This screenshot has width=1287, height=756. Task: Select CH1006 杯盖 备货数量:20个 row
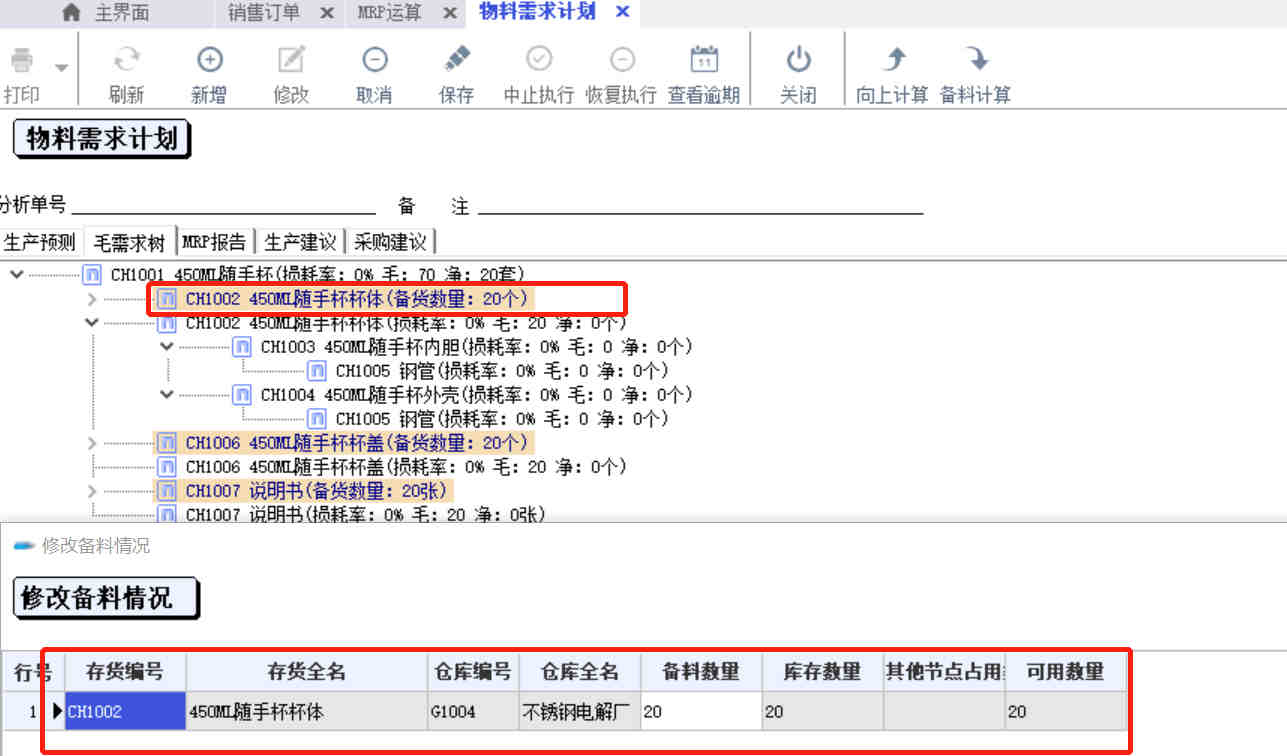click(x=357, y=442)
